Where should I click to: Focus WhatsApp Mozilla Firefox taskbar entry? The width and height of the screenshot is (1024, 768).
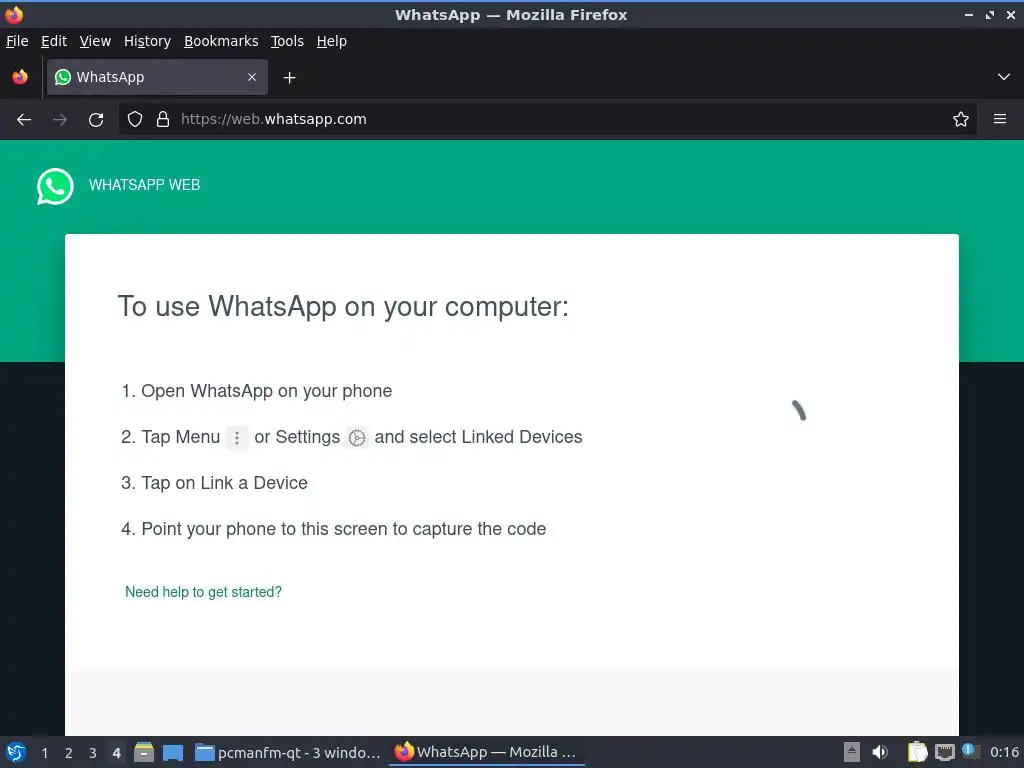coord(486,752)
